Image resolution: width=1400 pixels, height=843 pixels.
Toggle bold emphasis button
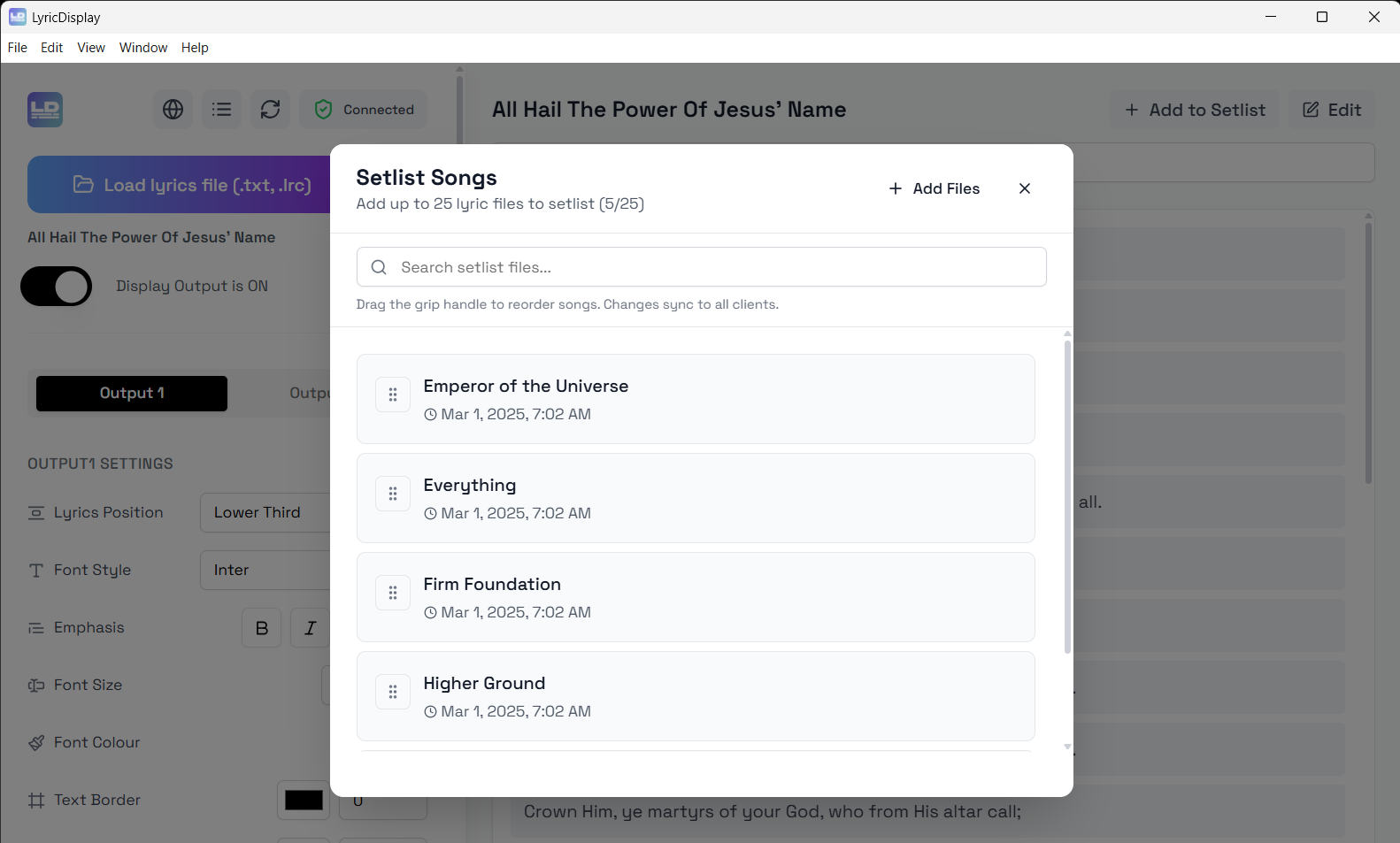(x=261, y=628)
